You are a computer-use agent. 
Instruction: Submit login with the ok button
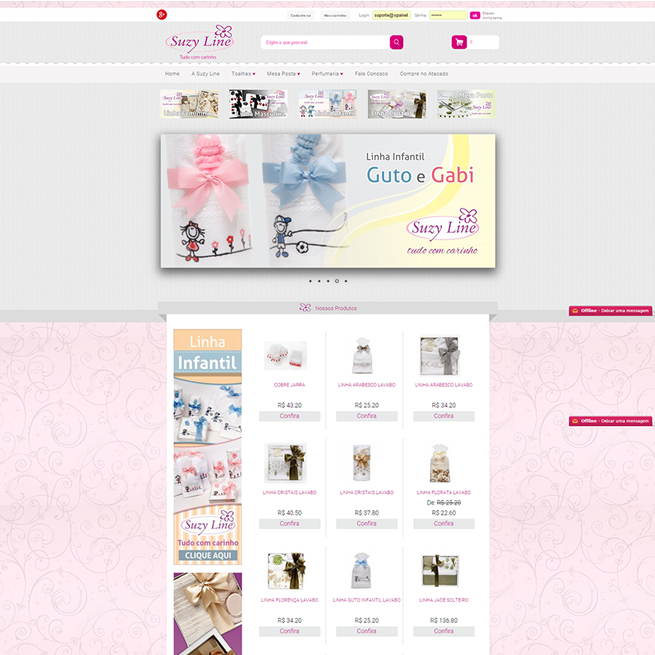(475, 15)
